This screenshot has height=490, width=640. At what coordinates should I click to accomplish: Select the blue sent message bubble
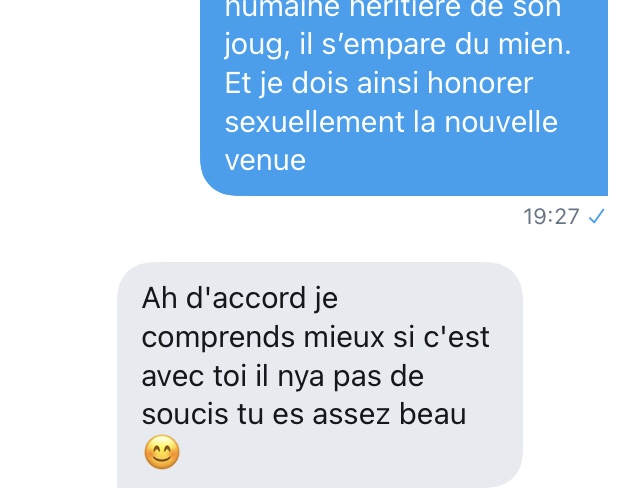pos(404,97)
